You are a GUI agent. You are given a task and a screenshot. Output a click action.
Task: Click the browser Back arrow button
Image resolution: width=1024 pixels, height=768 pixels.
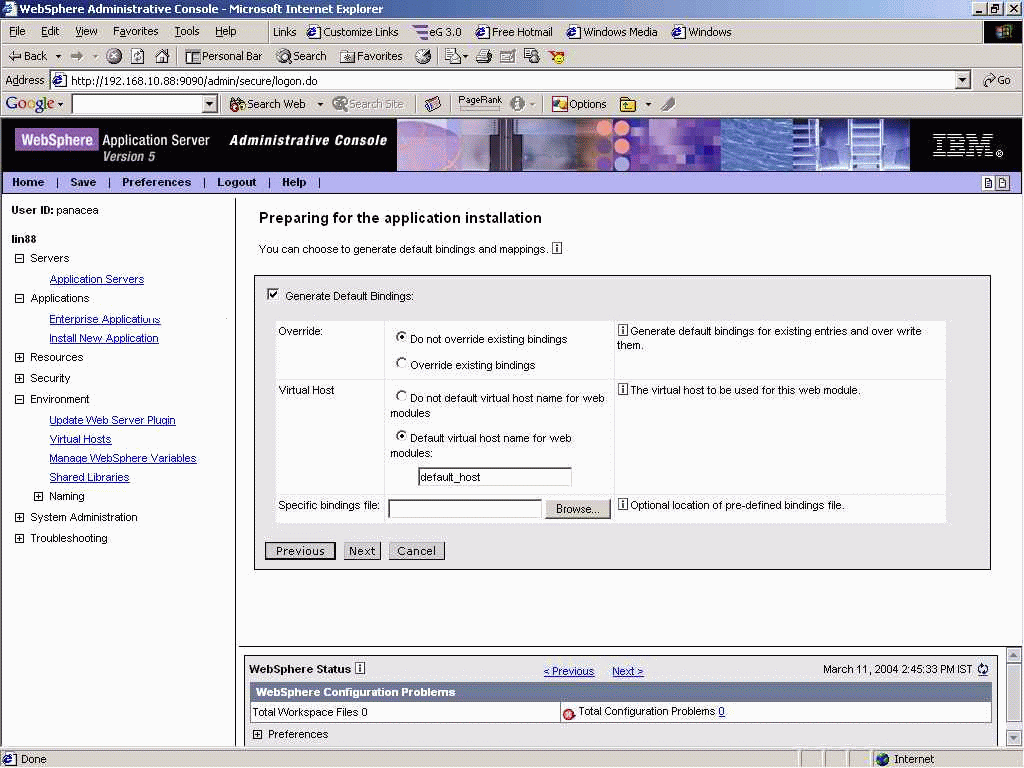[27, 56]
